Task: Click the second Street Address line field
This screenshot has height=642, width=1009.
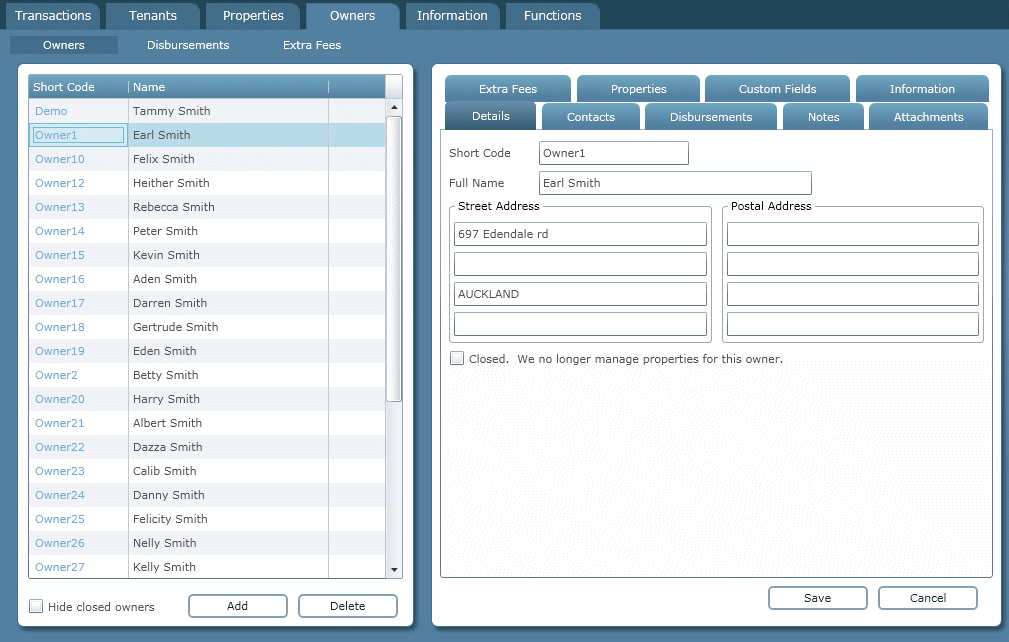Action: point(580,264)
